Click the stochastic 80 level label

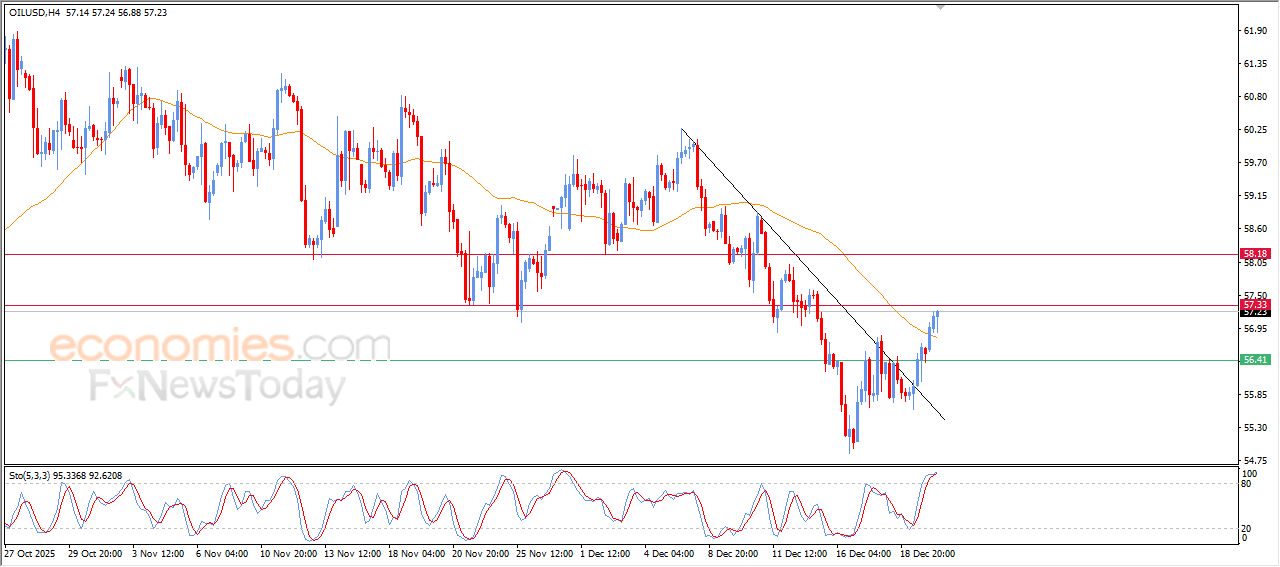pyautogui.click(x=1246, y=484)
